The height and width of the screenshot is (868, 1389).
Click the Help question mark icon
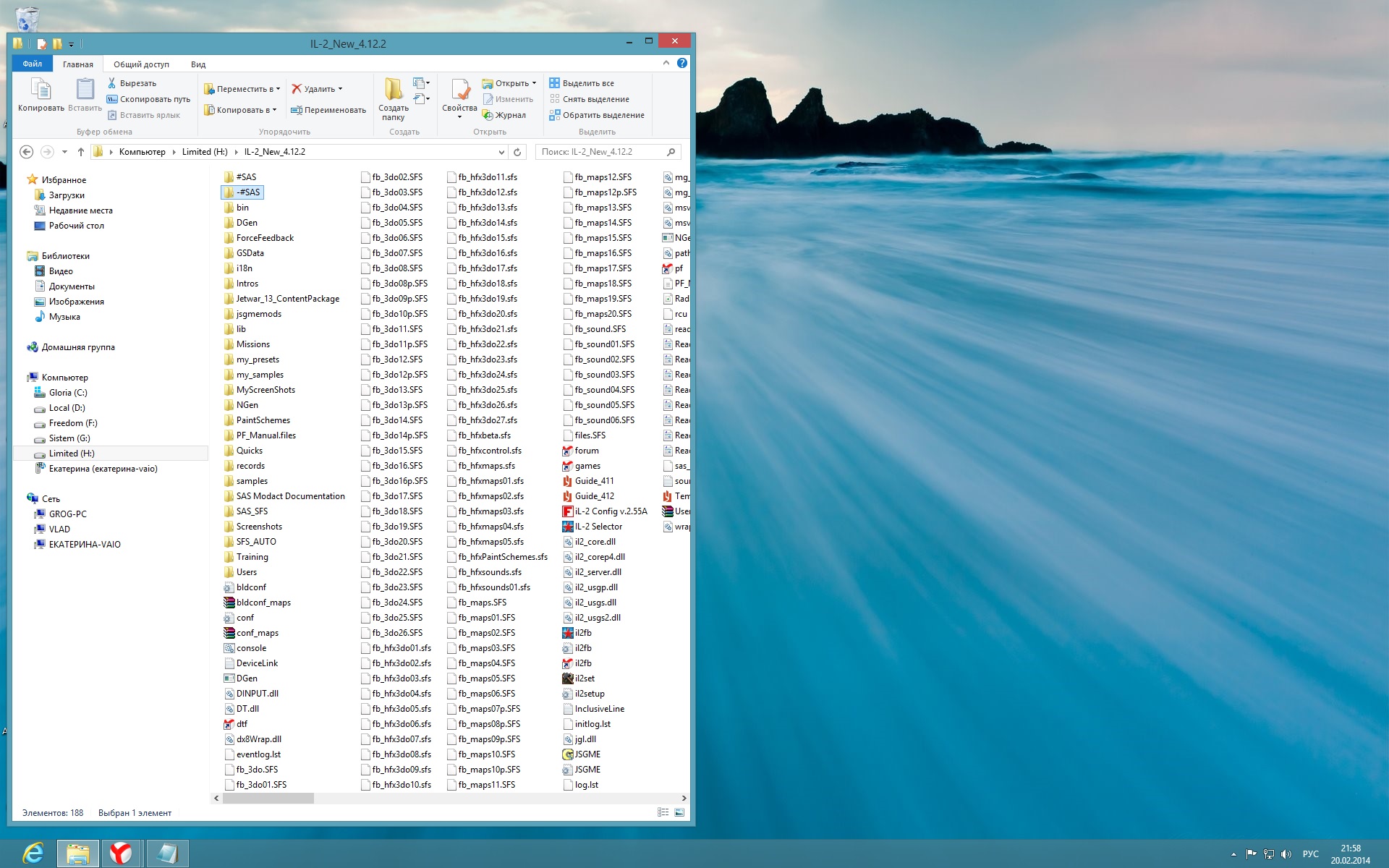(682, 64)
